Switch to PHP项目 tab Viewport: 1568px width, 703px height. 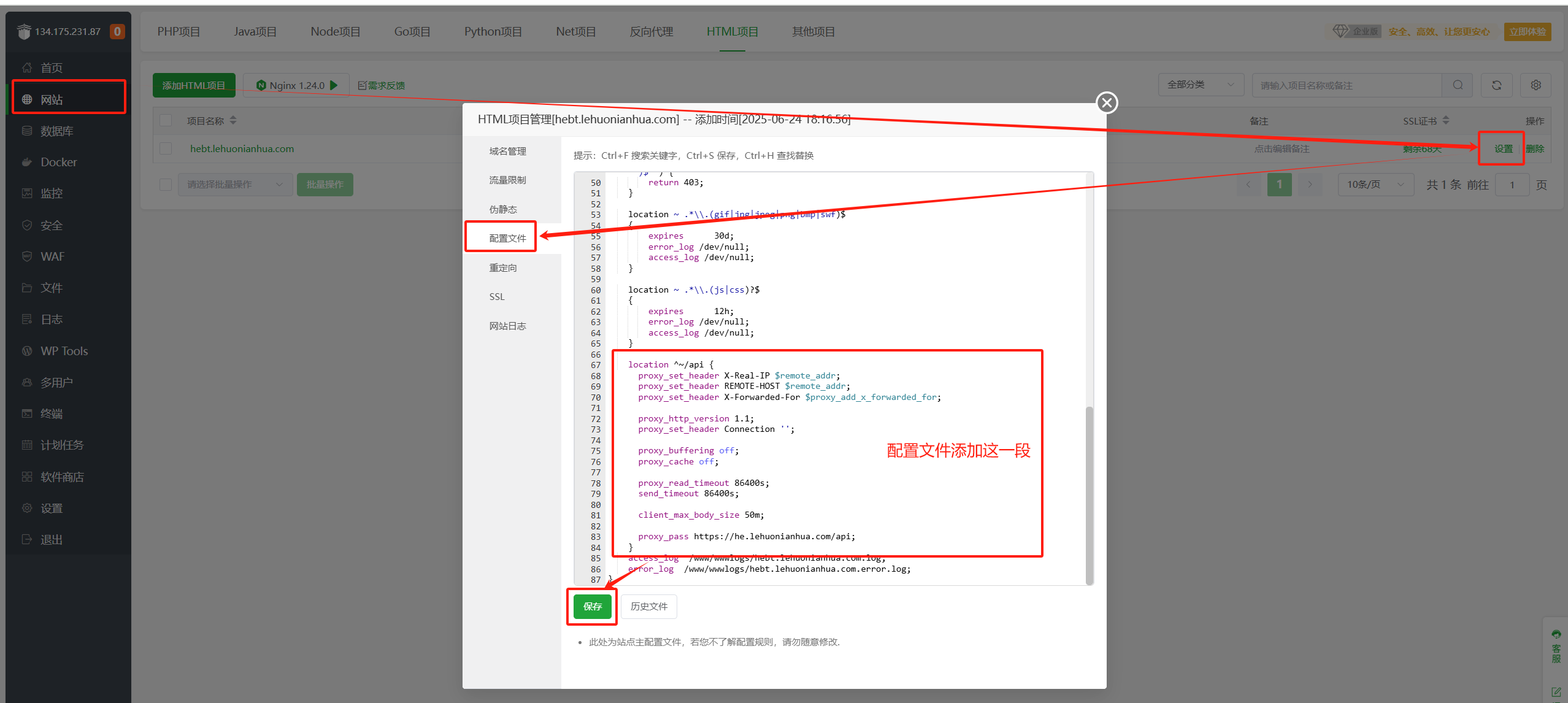179,31
